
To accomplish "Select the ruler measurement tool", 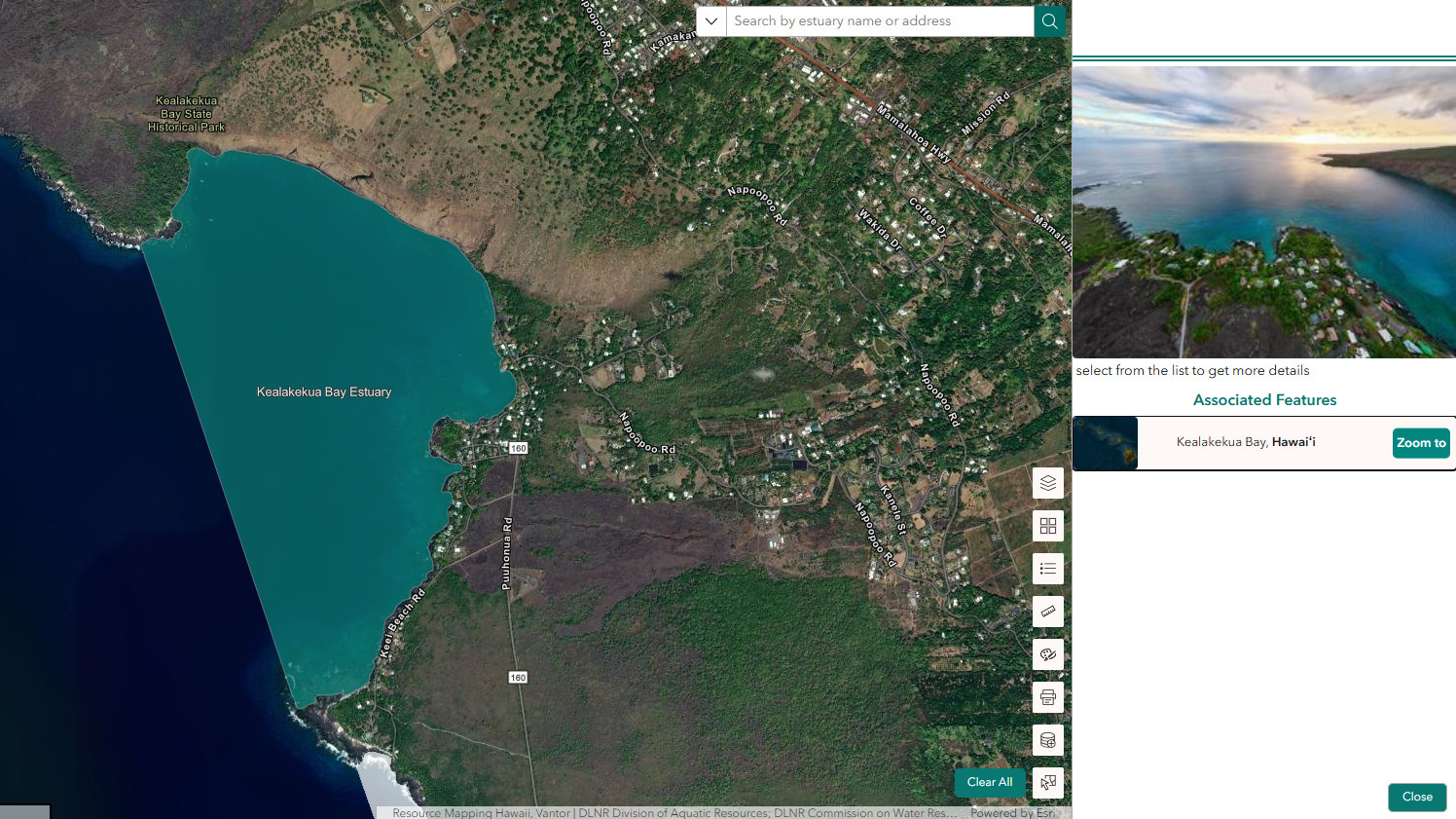I will (x=1047, y=612).
